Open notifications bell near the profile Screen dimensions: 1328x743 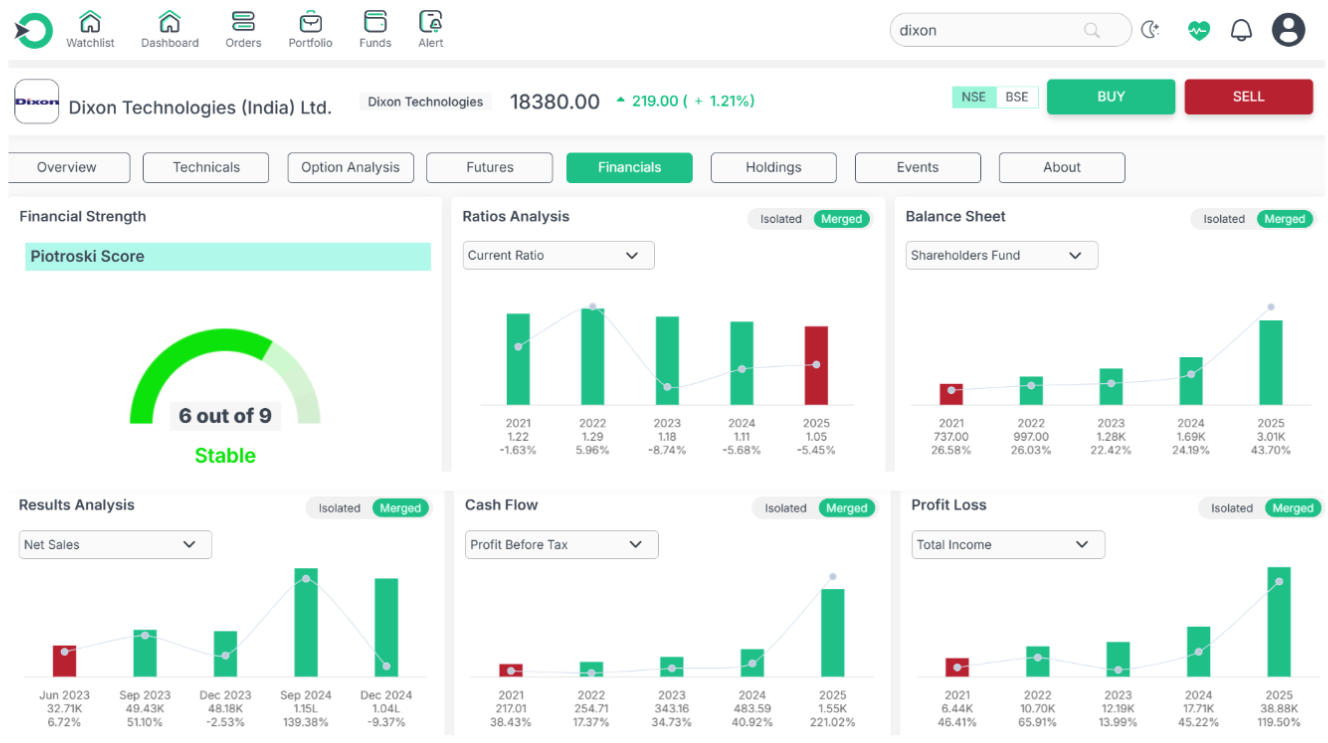point(1241,30)
